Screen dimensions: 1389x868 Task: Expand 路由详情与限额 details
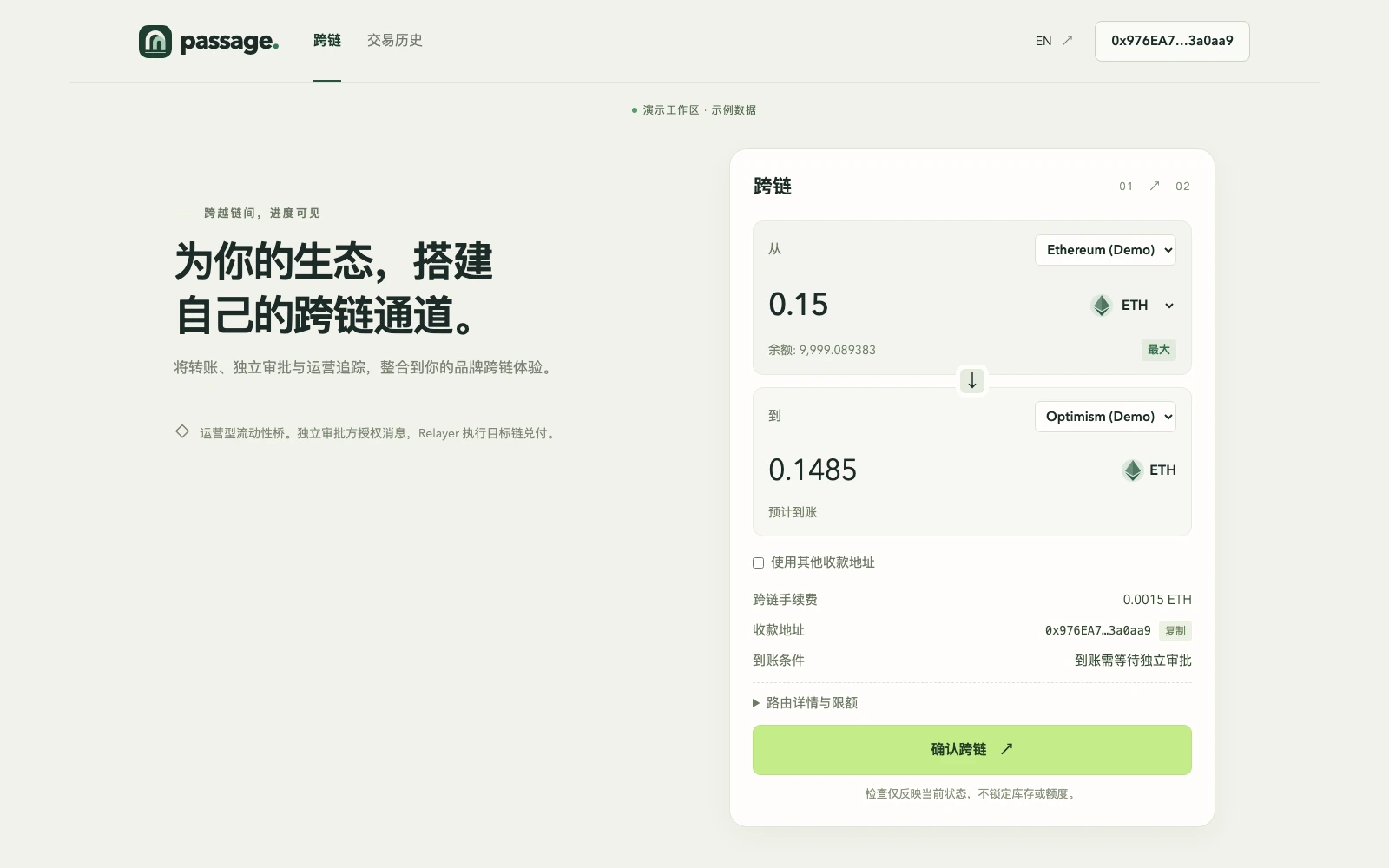coord(805,703)
